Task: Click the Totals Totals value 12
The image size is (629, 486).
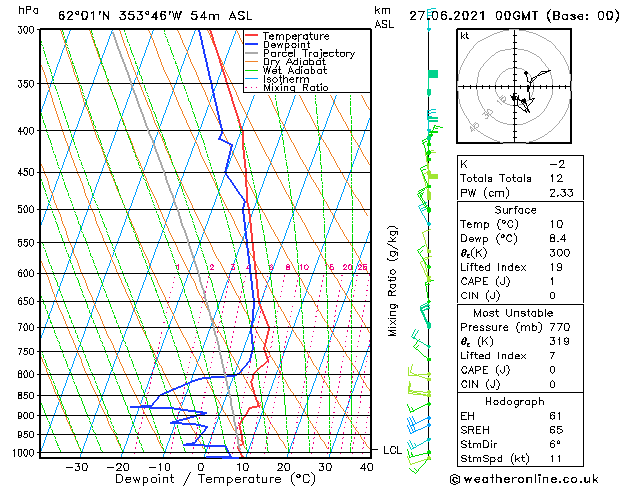Action: pyautogui.click(x=556, y=178)
